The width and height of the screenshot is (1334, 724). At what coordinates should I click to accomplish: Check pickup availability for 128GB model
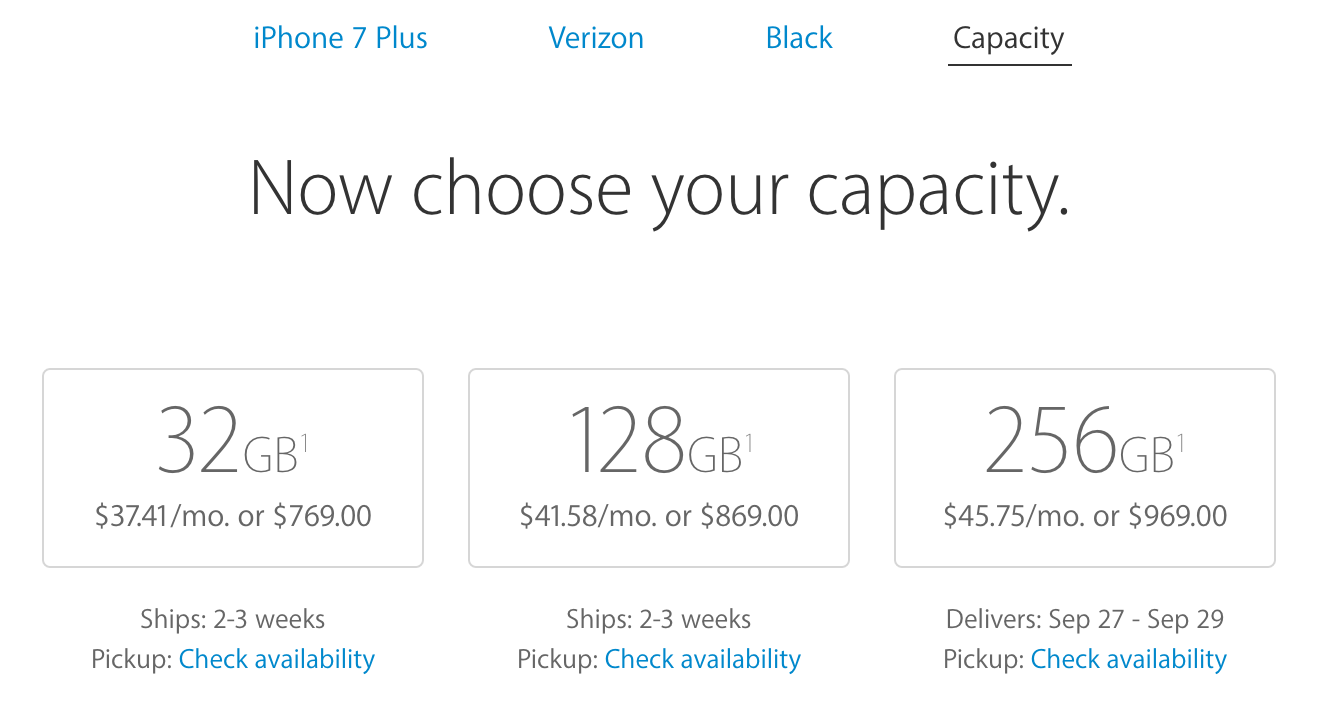tap(702, 659)
